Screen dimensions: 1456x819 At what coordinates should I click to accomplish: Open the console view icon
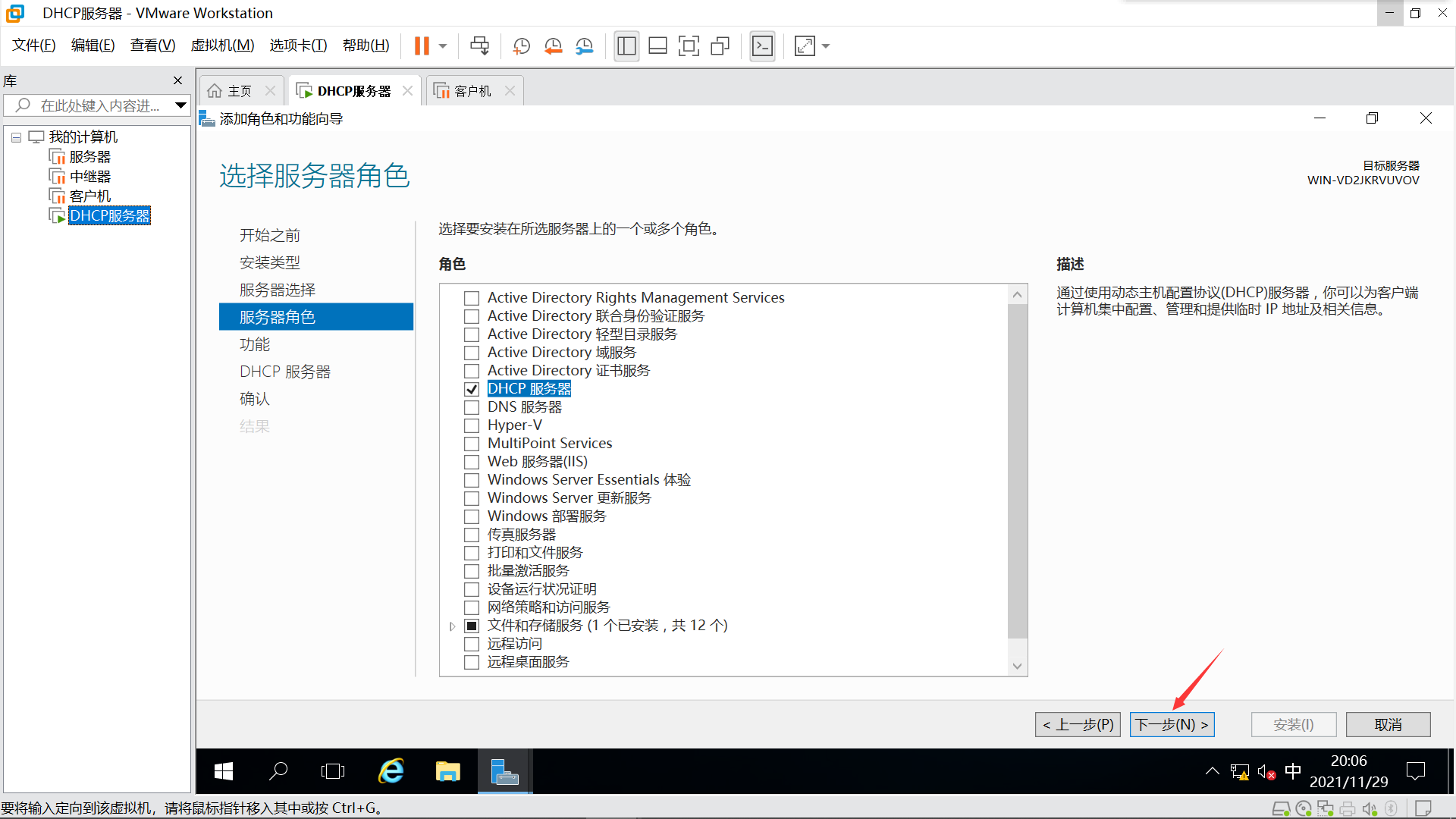point(762,46)
